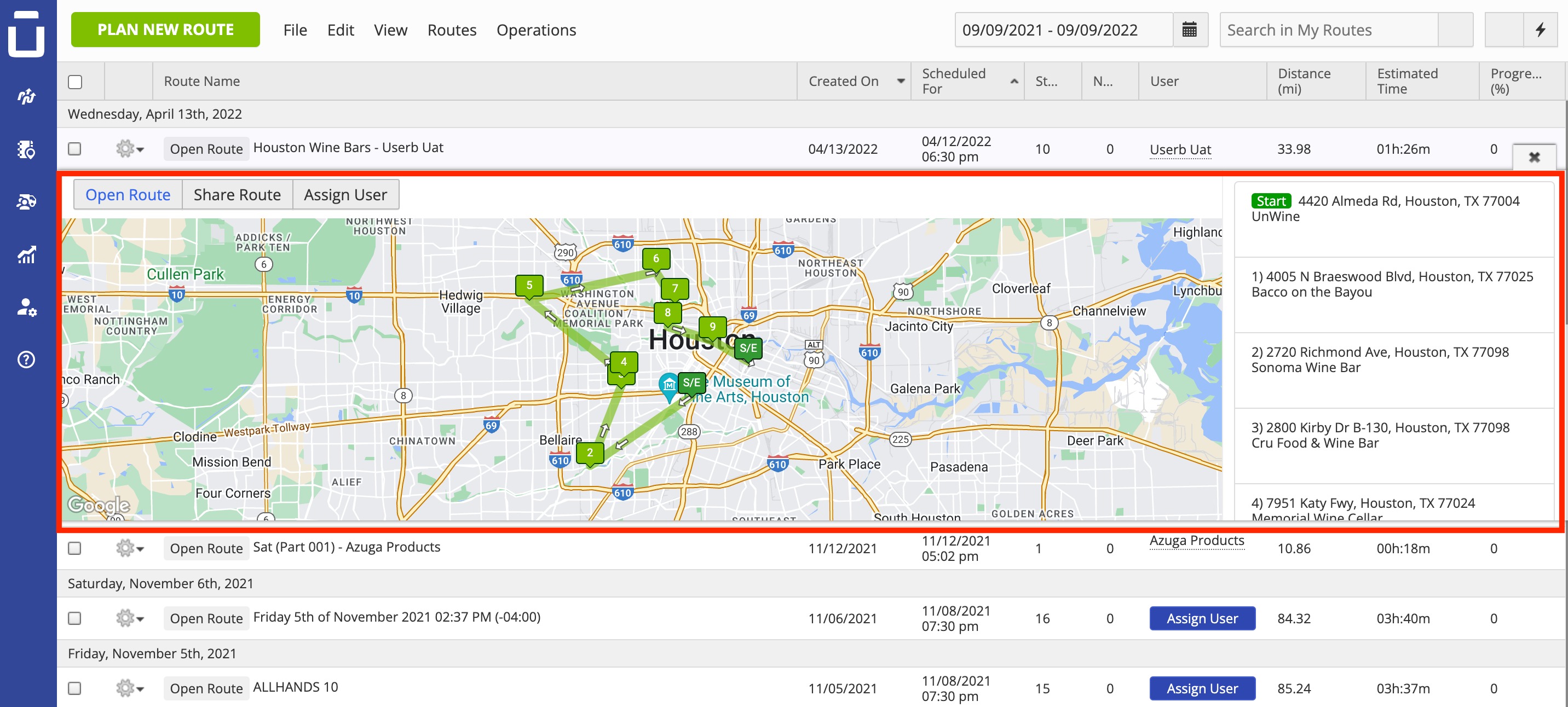Open the Created On column sort dropdown

click(x=900, y=81)
